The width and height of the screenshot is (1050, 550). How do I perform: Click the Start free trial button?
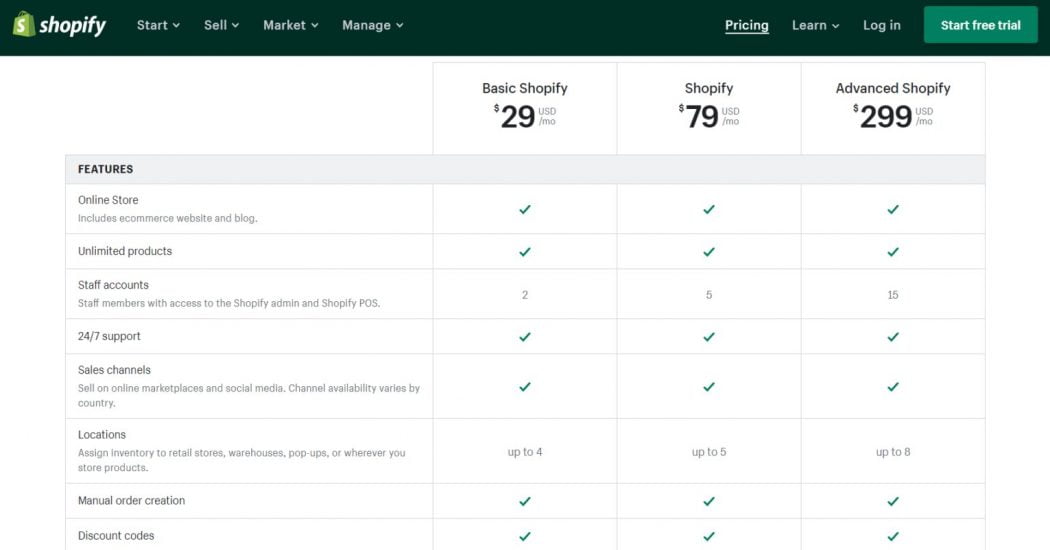[980, 25]
